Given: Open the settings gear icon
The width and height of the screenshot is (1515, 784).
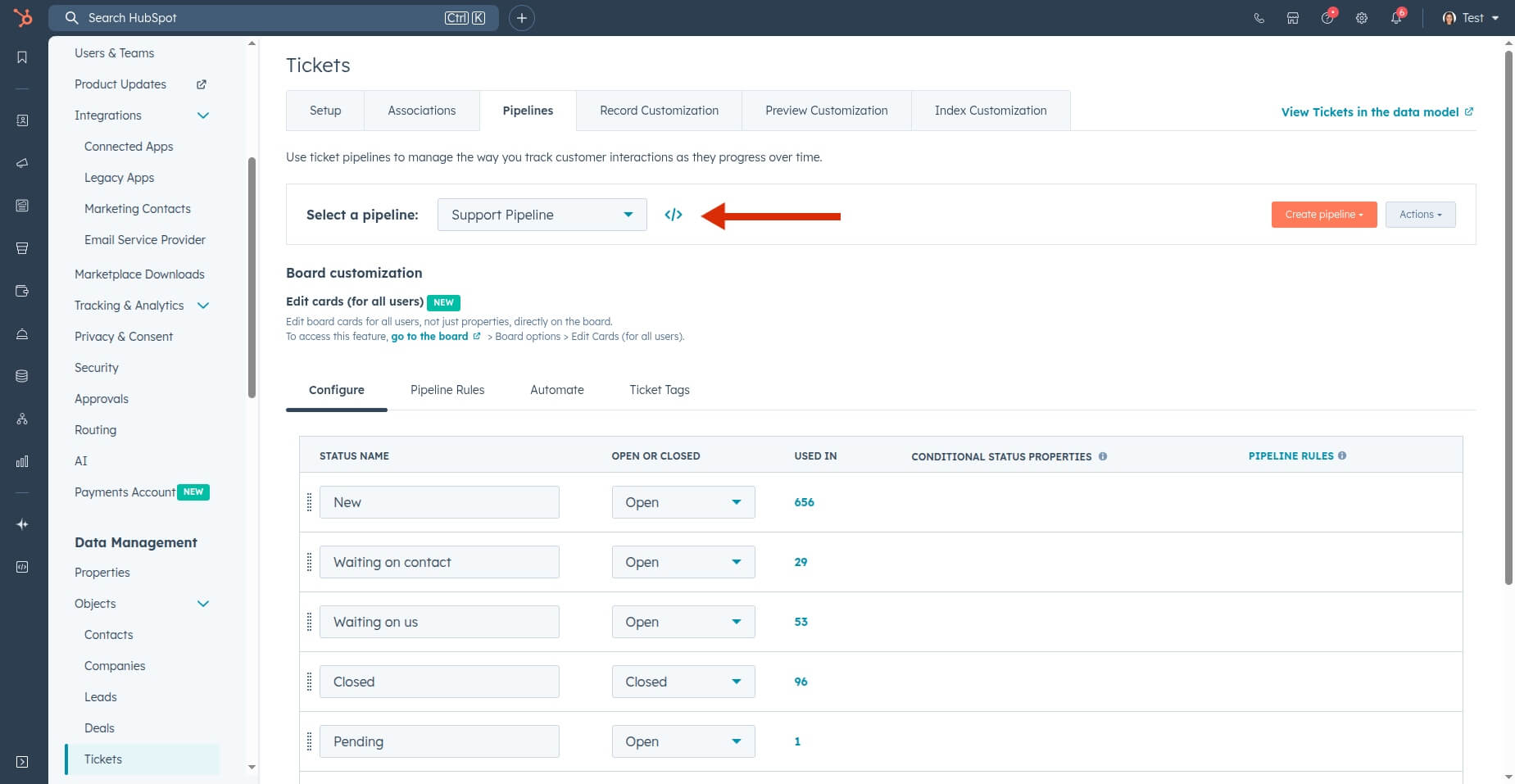Looking at the screenshot, I should [x=1362, y=18].
